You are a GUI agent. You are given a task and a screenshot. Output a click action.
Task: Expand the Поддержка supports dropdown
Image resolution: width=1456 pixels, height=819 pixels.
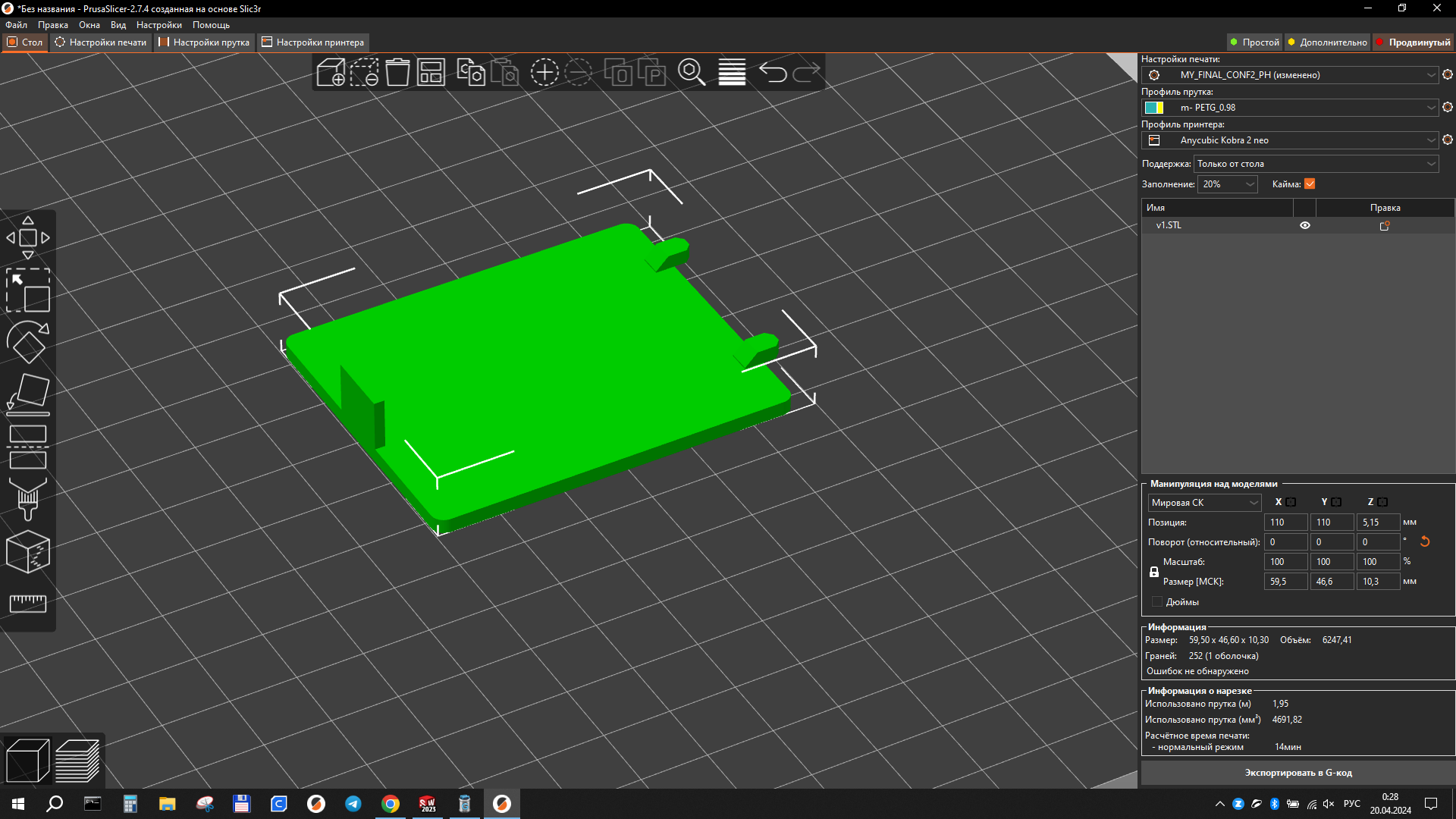1316,164
